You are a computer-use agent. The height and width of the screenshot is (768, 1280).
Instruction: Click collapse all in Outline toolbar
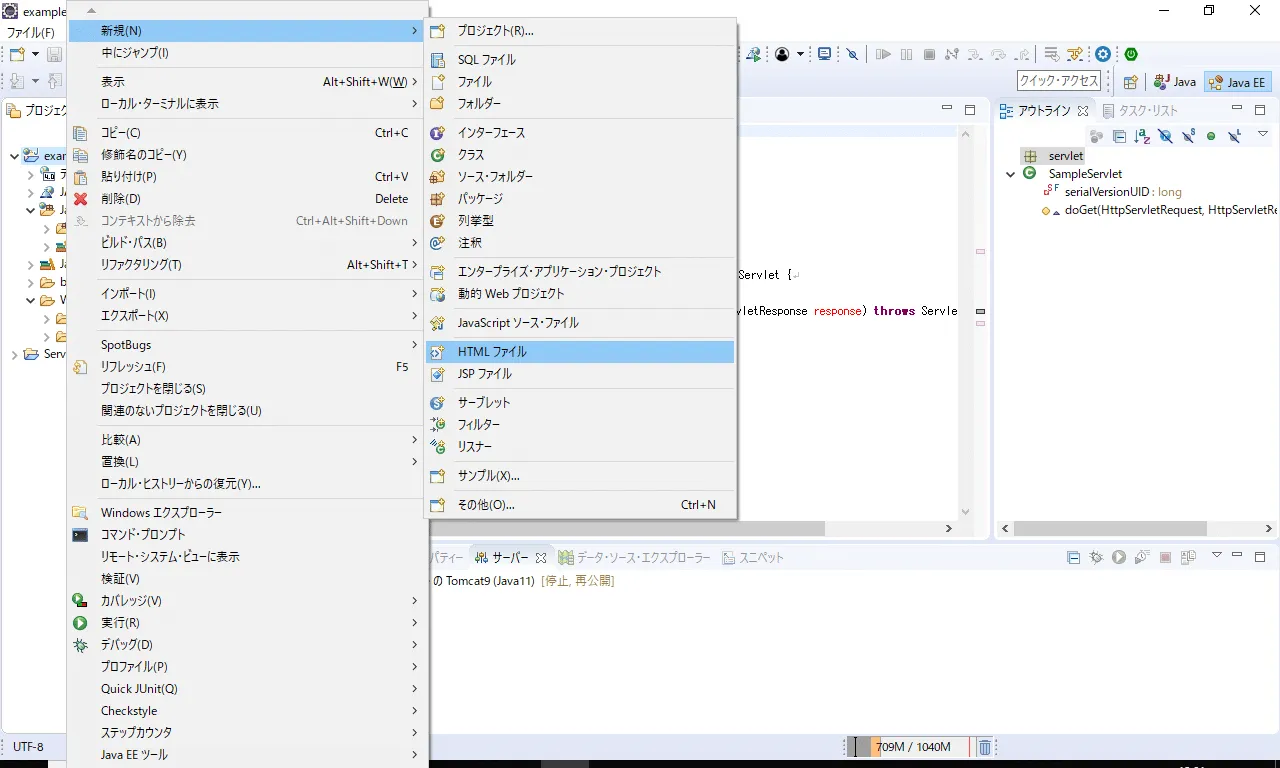pos(1119,136)
